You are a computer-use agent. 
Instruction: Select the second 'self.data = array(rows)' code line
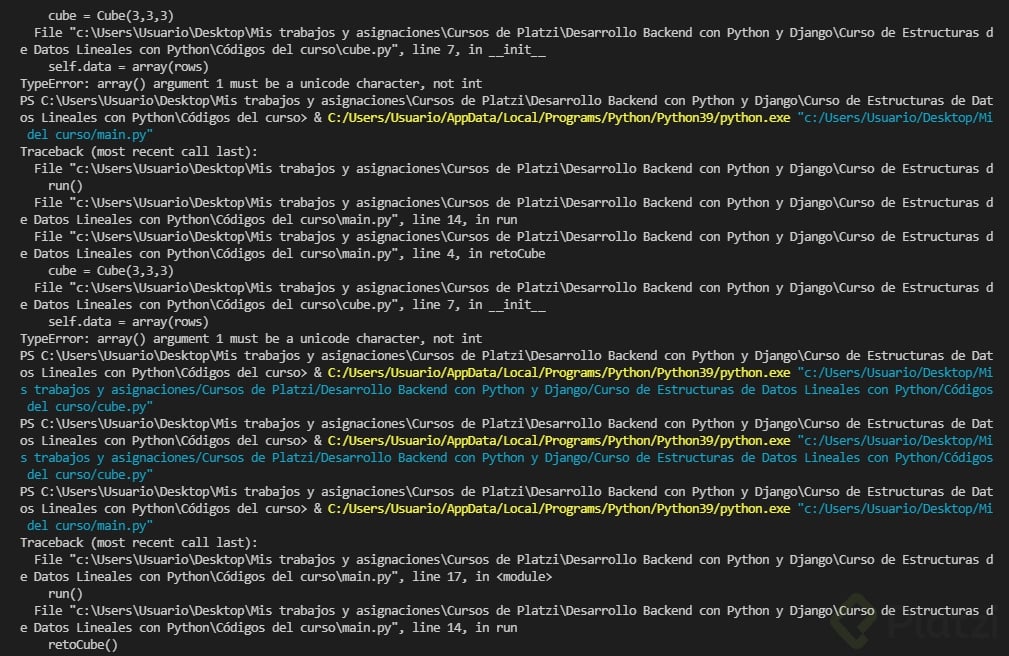128,321
